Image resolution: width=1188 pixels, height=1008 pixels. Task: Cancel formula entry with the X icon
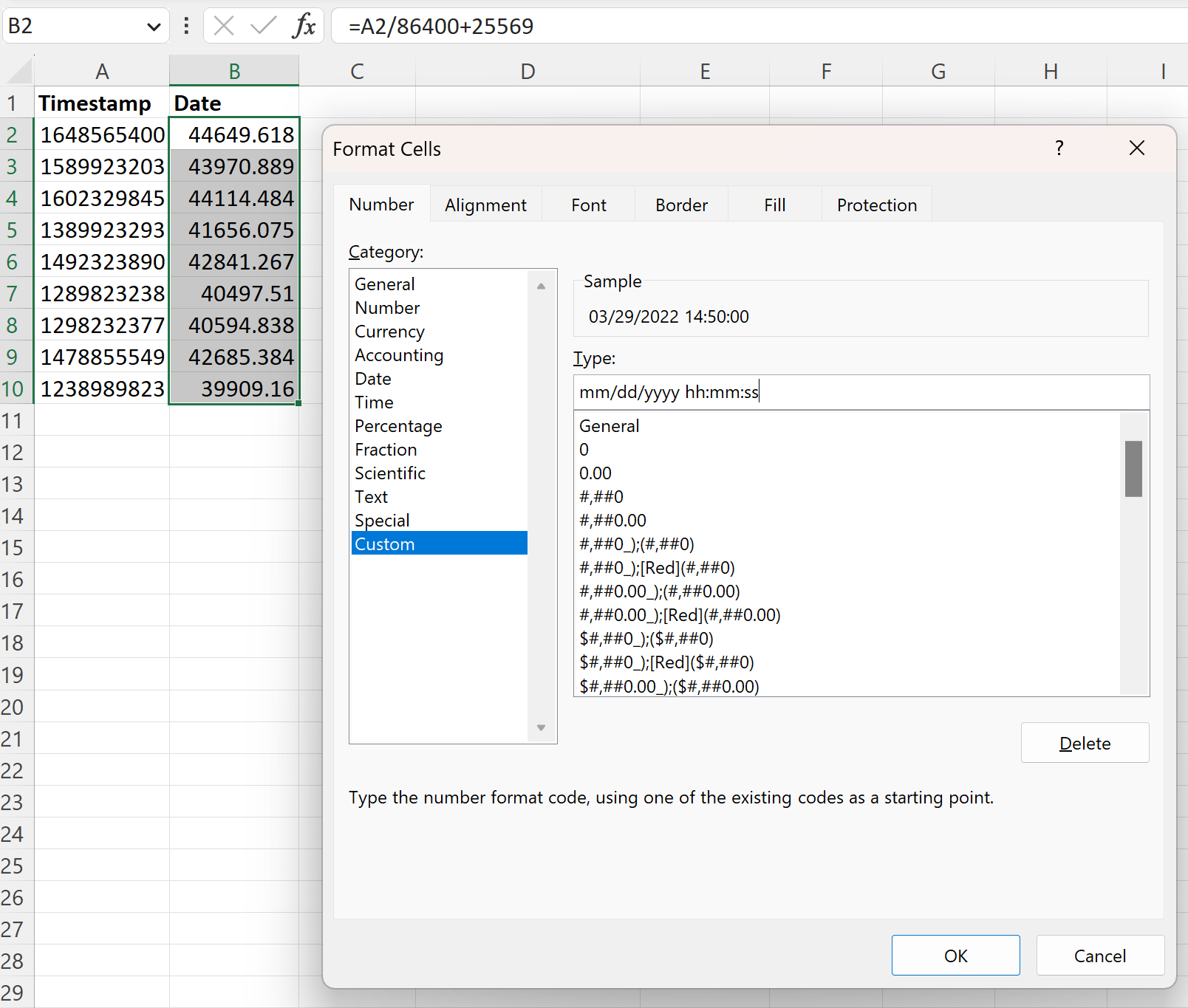[x=223, y=26]
